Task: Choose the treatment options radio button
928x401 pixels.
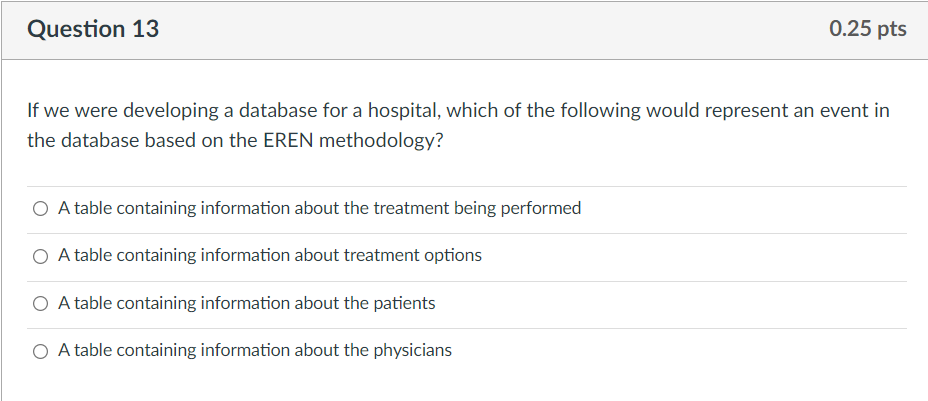Action: 40,256
